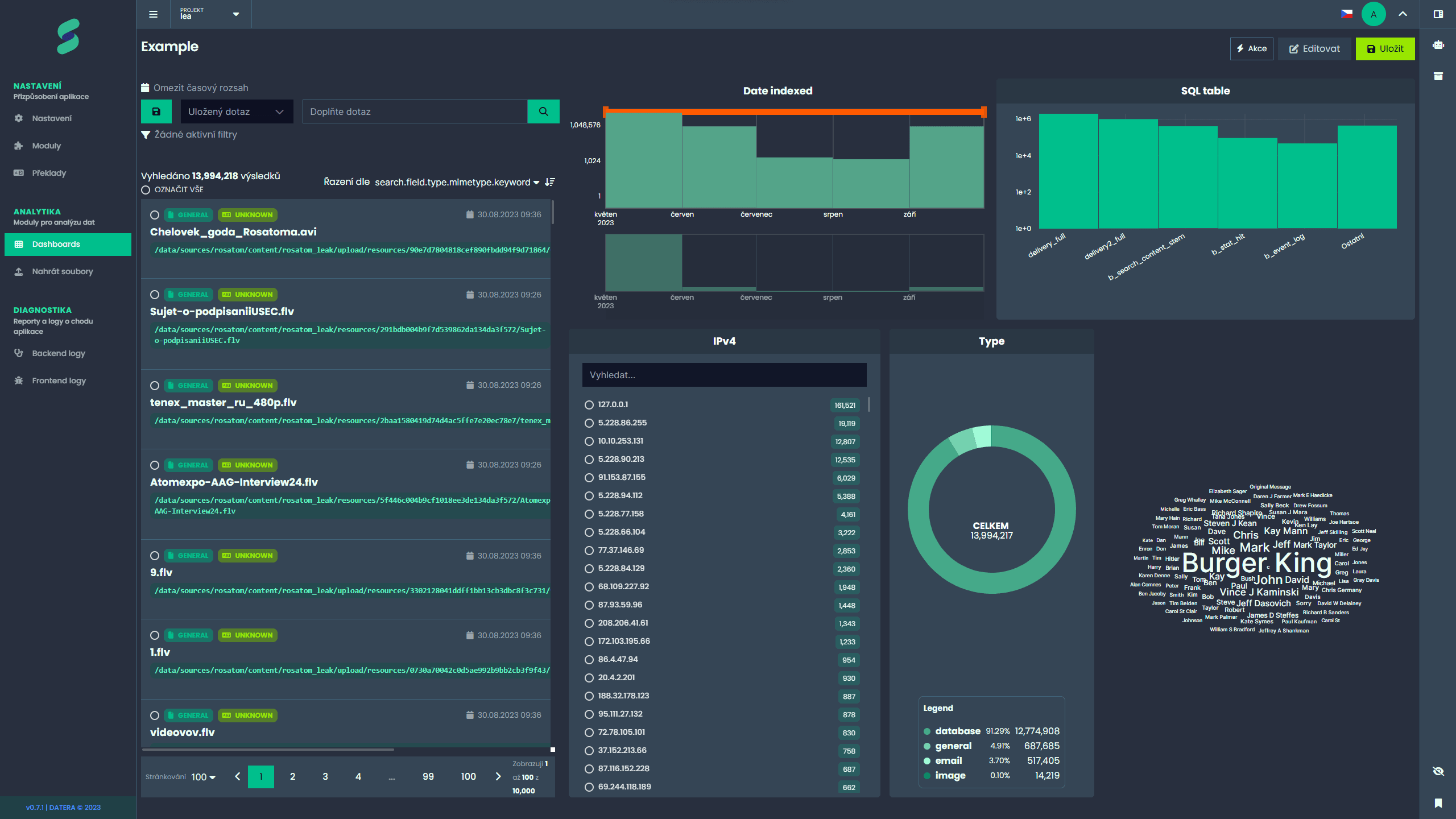
Task: Toggle sort direction icon next to Řazení
Action: [549, 182]
